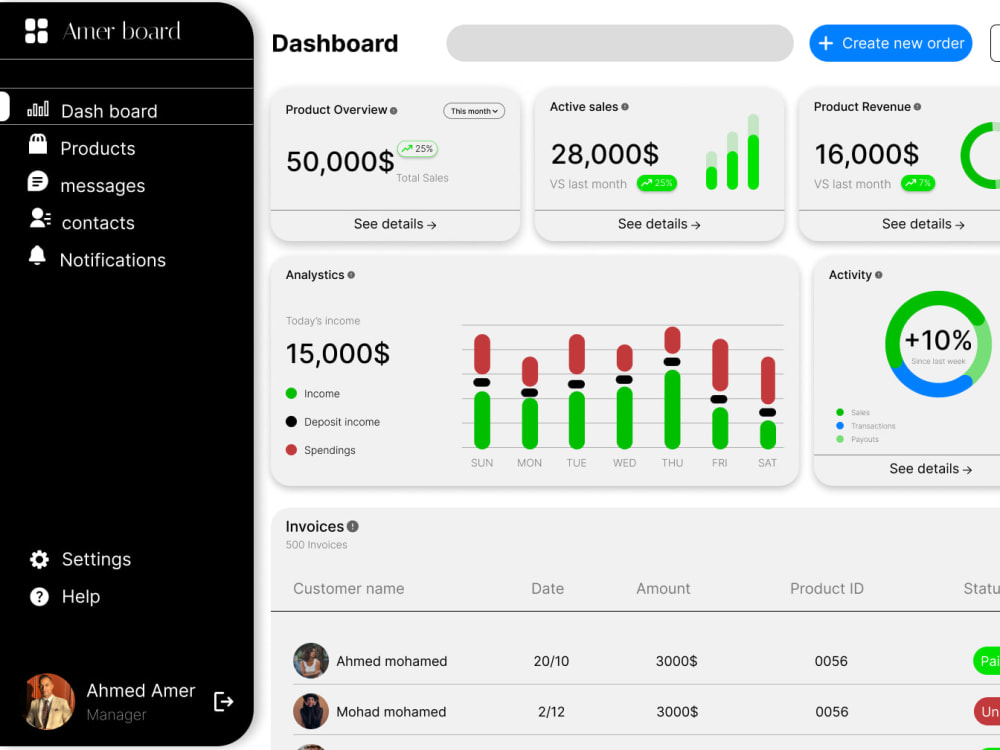Click the Customer name column header
The image size is (1000, 750).
click(x=349, y=589)
